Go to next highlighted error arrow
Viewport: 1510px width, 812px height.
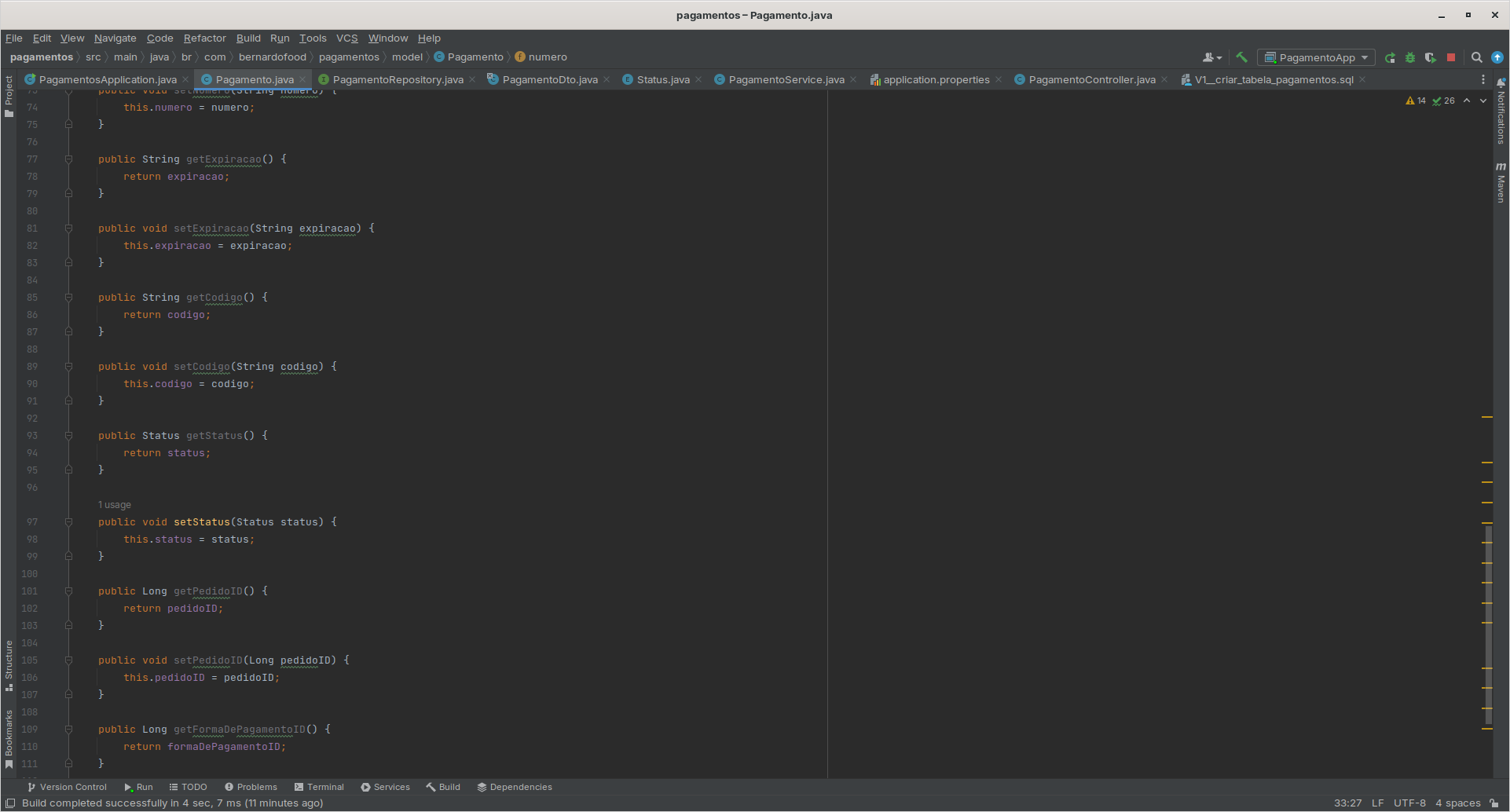1483,101
